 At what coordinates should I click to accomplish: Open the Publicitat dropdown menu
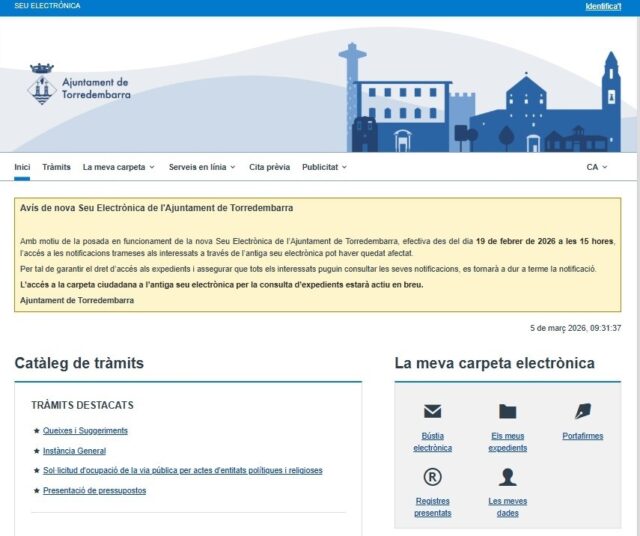tap(324, 167)
